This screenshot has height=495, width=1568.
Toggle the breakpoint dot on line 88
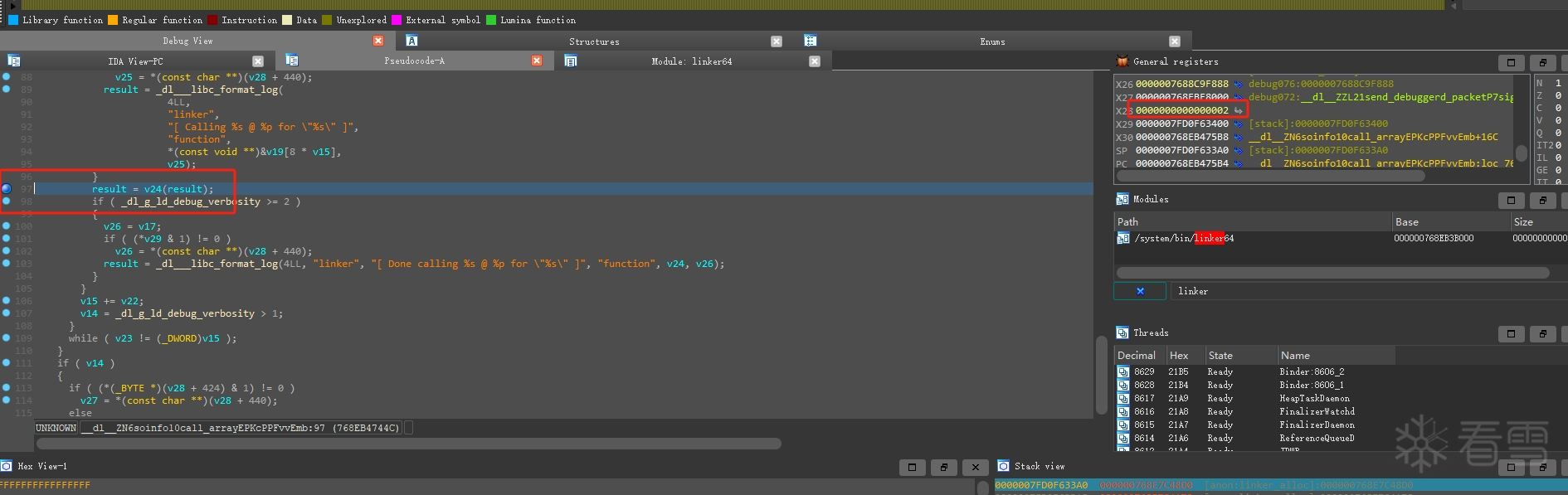tap(7, 76)
